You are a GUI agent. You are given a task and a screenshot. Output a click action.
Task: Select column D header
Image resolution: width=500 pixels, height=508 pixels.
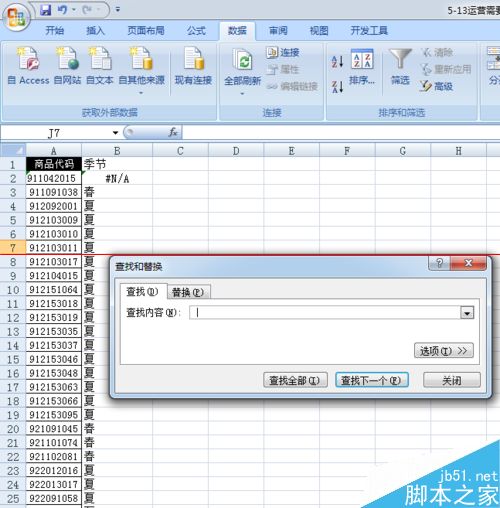236,151
